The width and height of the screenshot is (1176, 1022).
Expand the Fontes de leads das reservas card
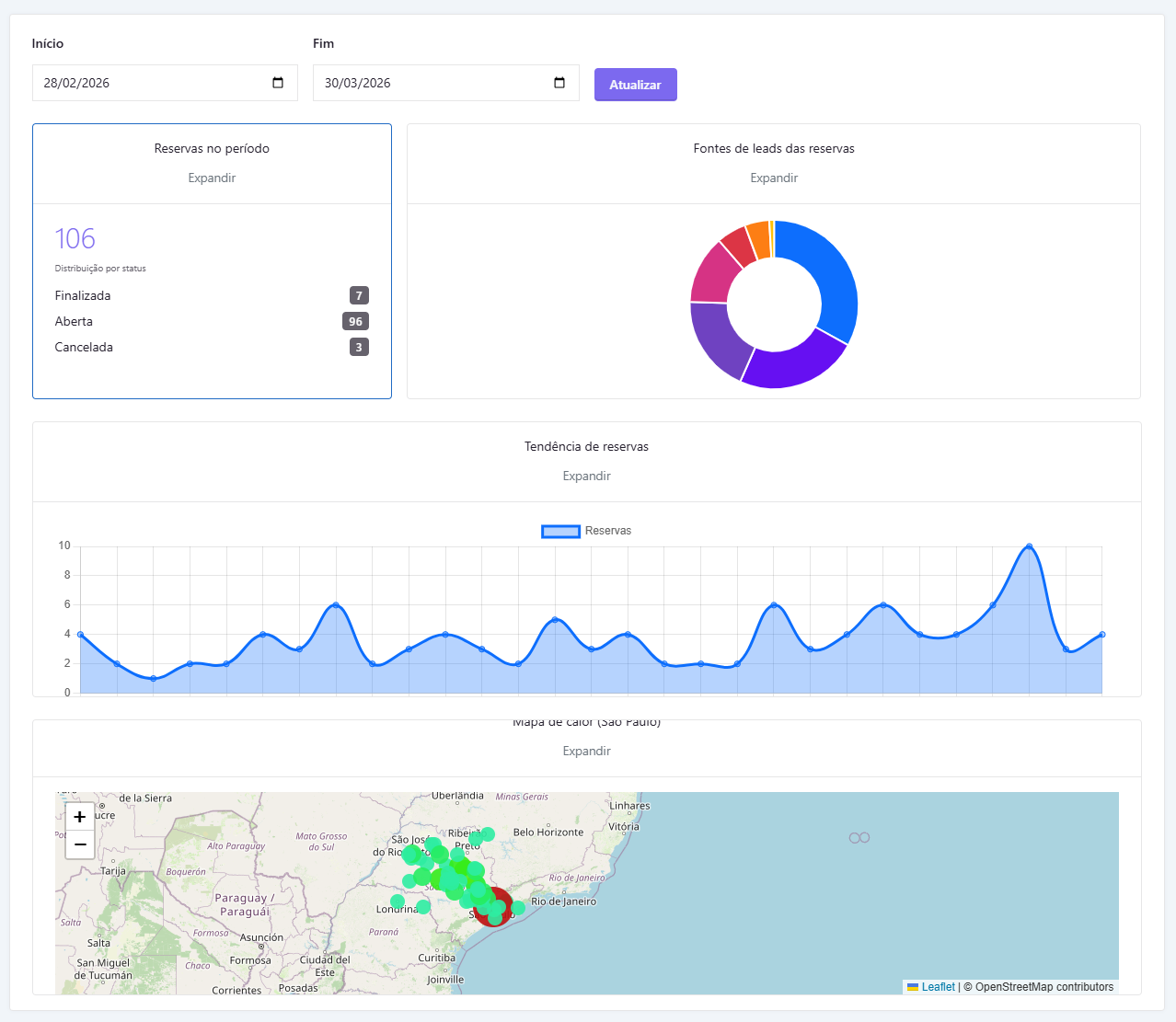pos(773,178)
